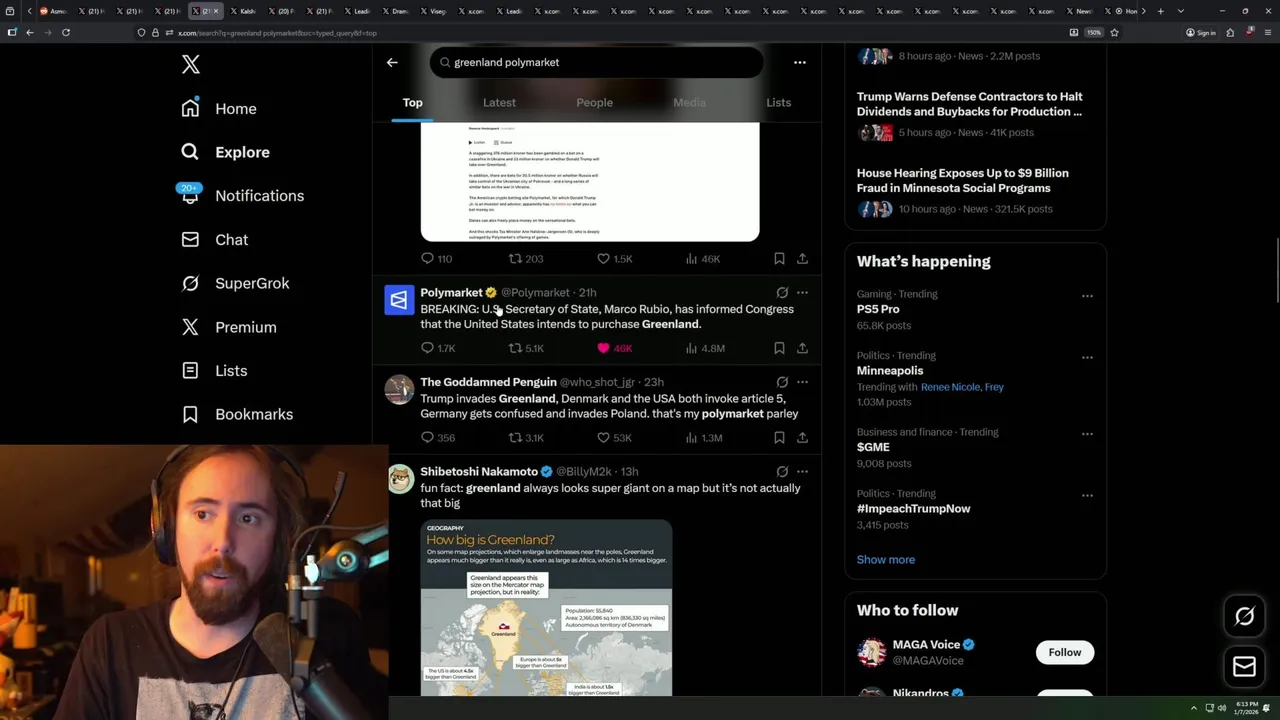1280x720 pixels.
Task: Bookmark The Goddamned Penguin post
Action: point(779,437)
